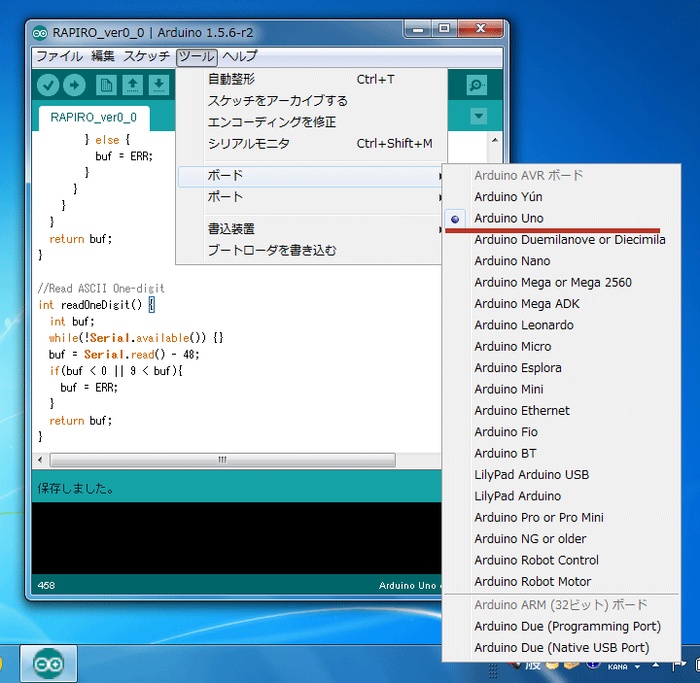This screenshot has height=683, width=700.
Task: Select Arduino Duemilanove or Diecimila board
Action: [x=561, y=240]
